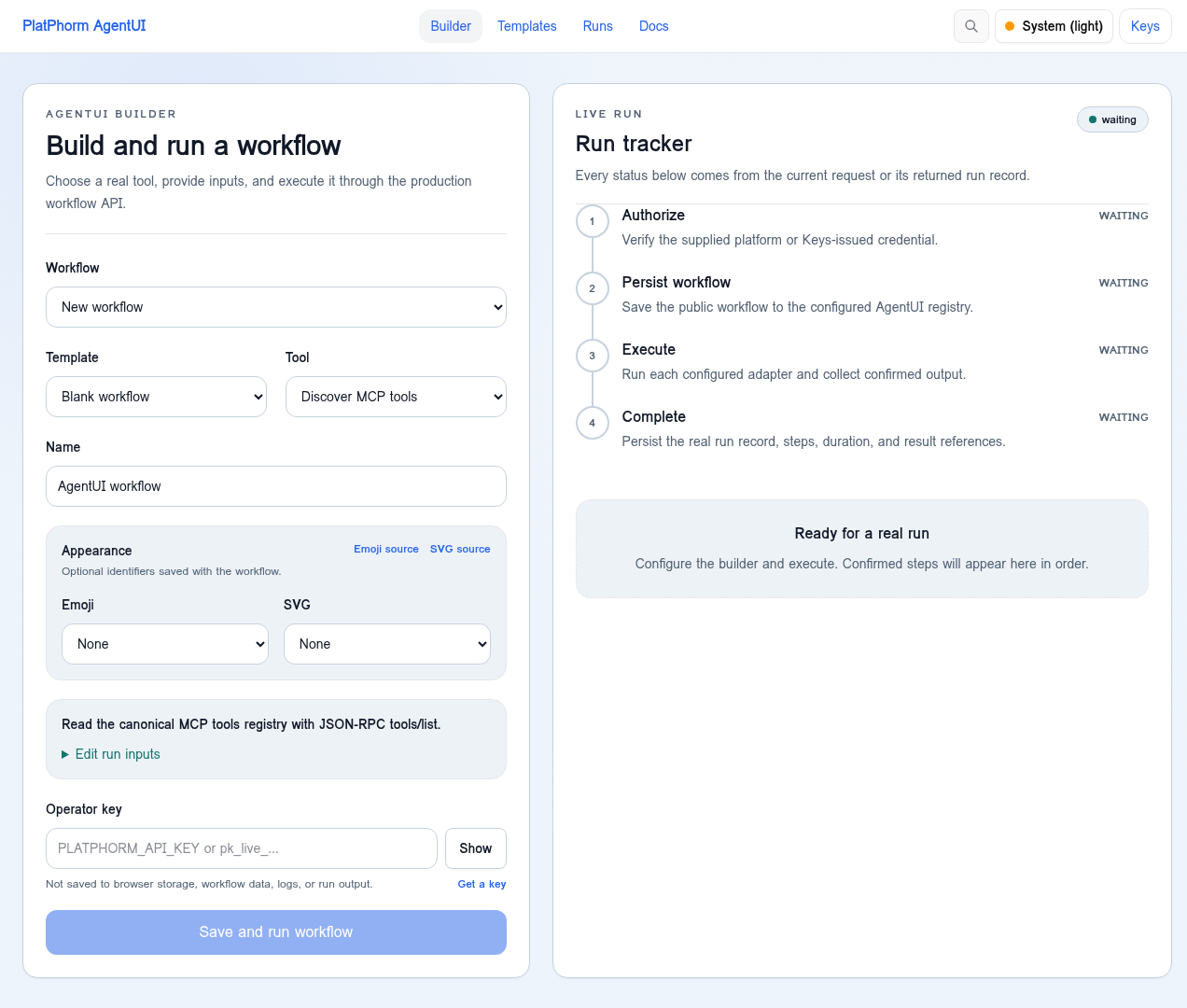The width and height of the screenshot is (1187, 1008).
Task: Click the Run tracker heading
Action: [634, 144]
